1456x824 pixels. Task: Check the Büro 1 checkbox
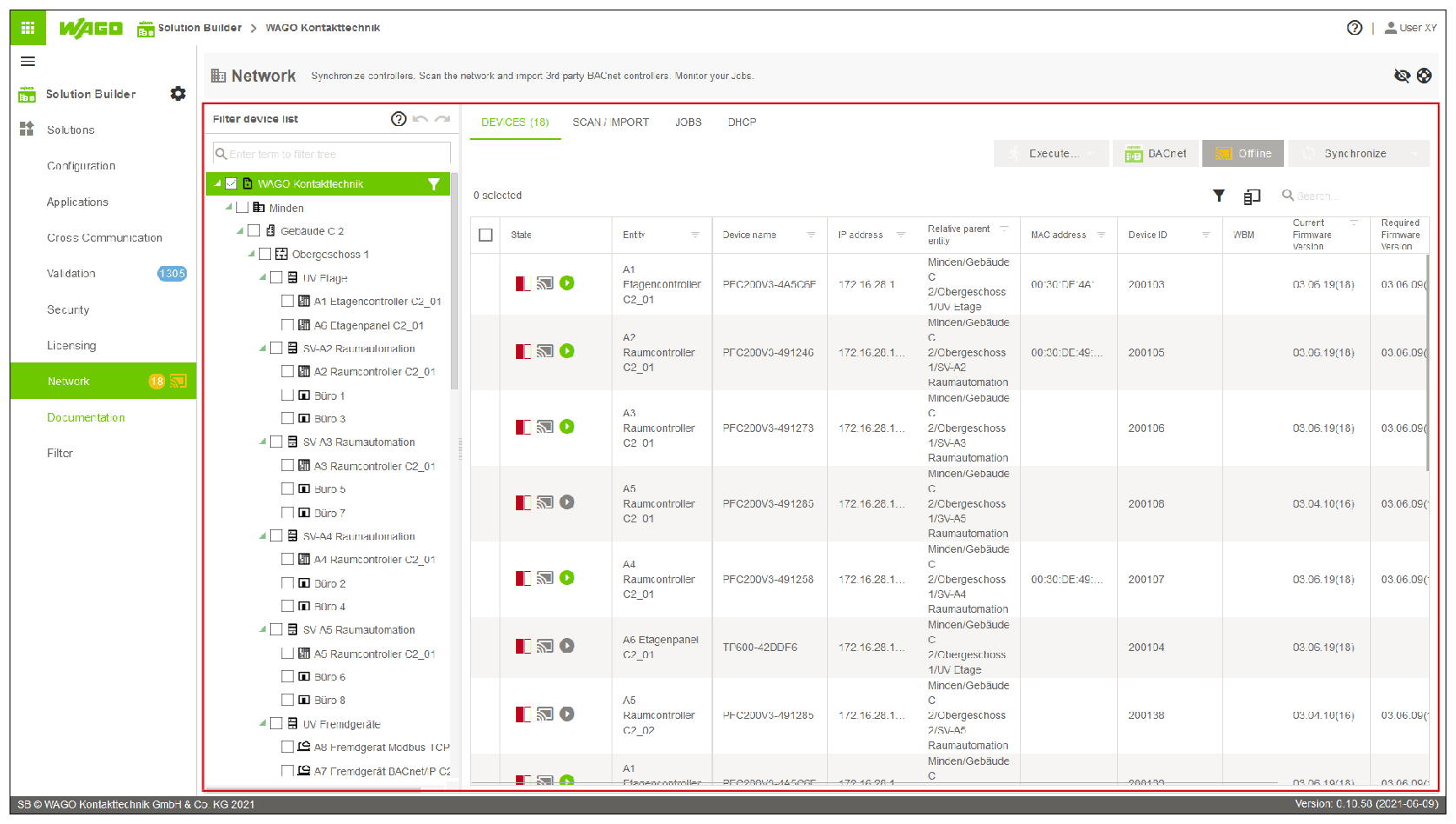click(288, 395)
